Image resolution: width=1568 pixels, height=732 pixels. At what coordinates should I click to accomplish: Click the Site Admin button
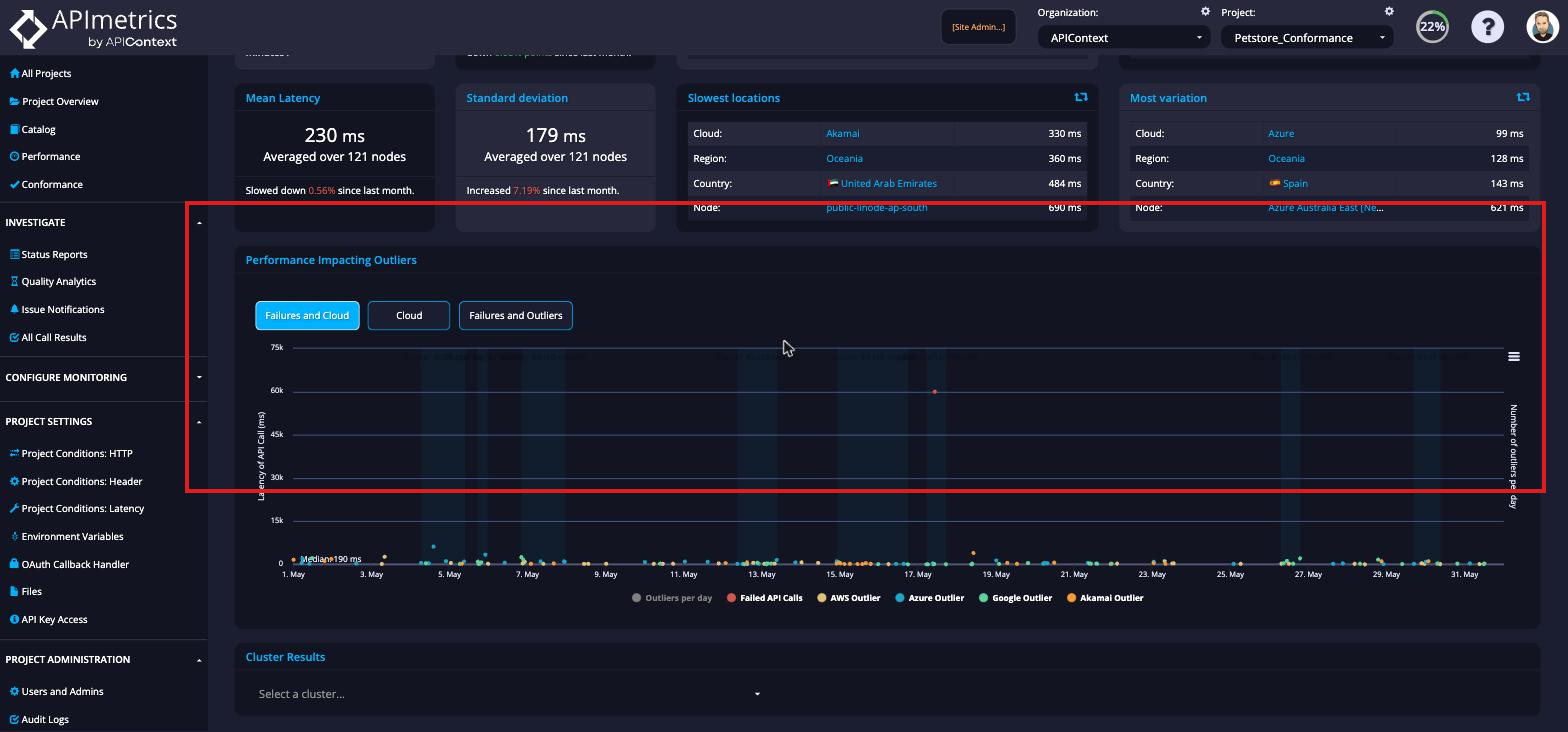(x=978, y=27)
